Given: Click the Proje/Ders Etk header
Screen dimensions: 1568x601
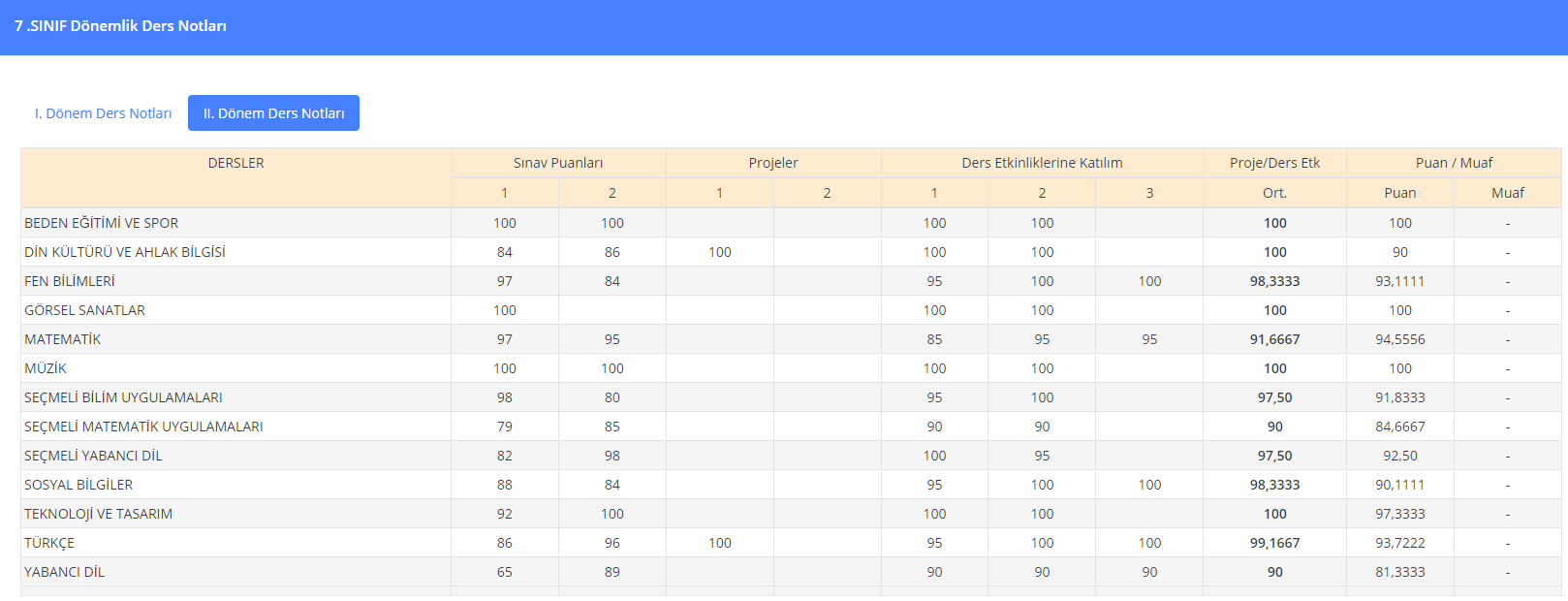Looking at the screenshot, I should tap(1274, 163).
